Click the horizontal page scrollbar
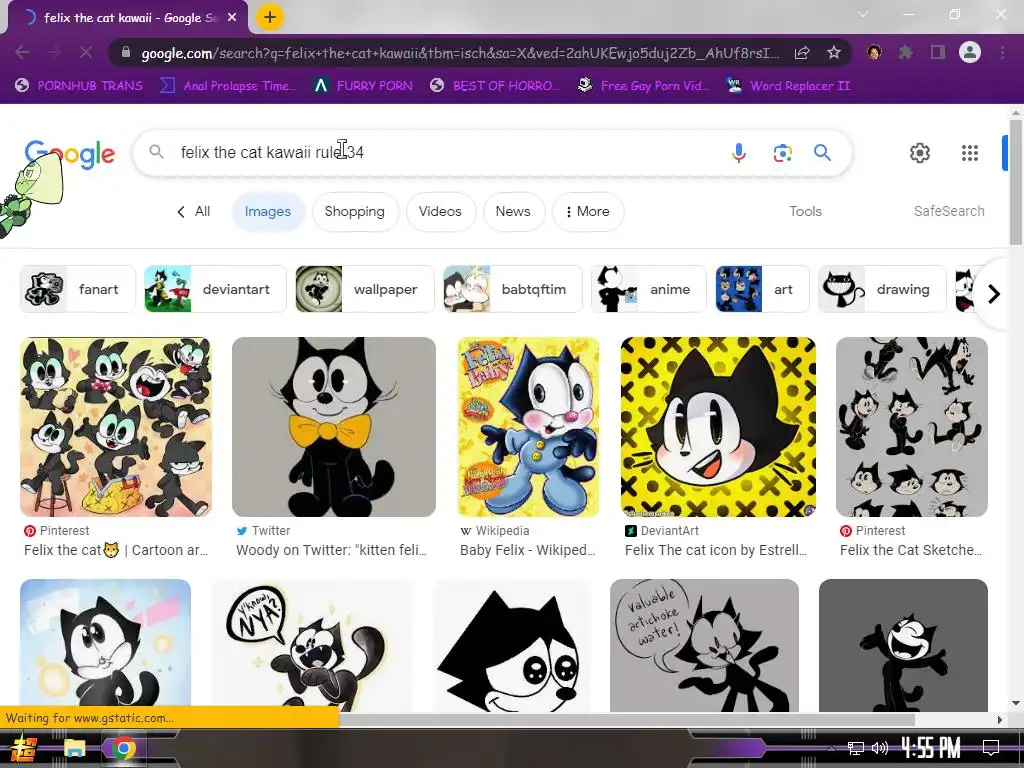 [627, 720]
